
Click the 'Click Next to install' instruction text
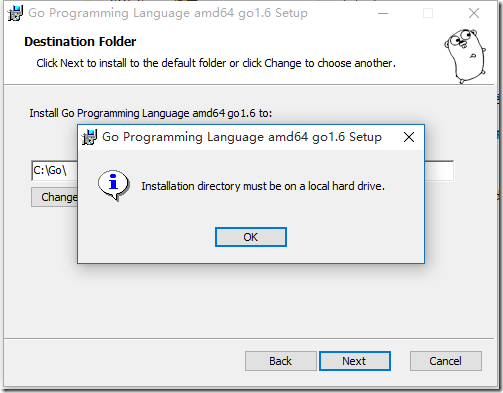tap(216, 63)
